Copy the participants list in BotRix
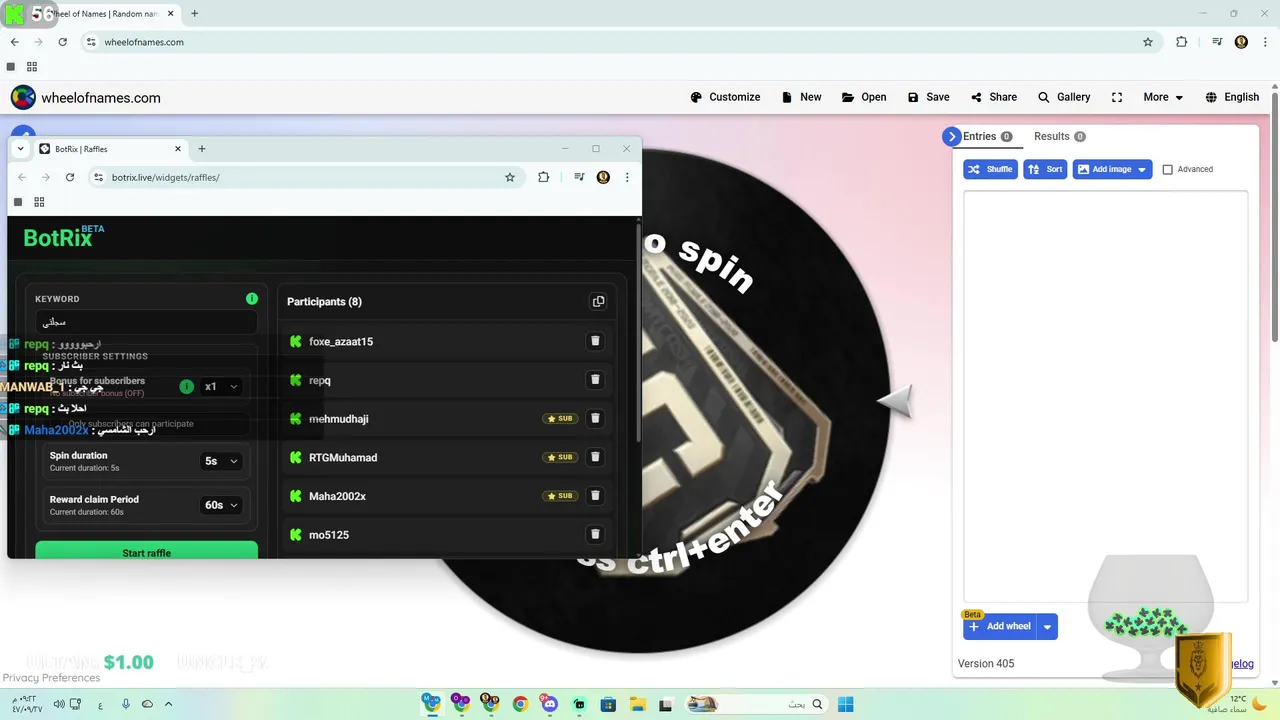Image resolution: width=1280 pixels, height=720 pixels. pyautogui.click(x=598, y=301)
